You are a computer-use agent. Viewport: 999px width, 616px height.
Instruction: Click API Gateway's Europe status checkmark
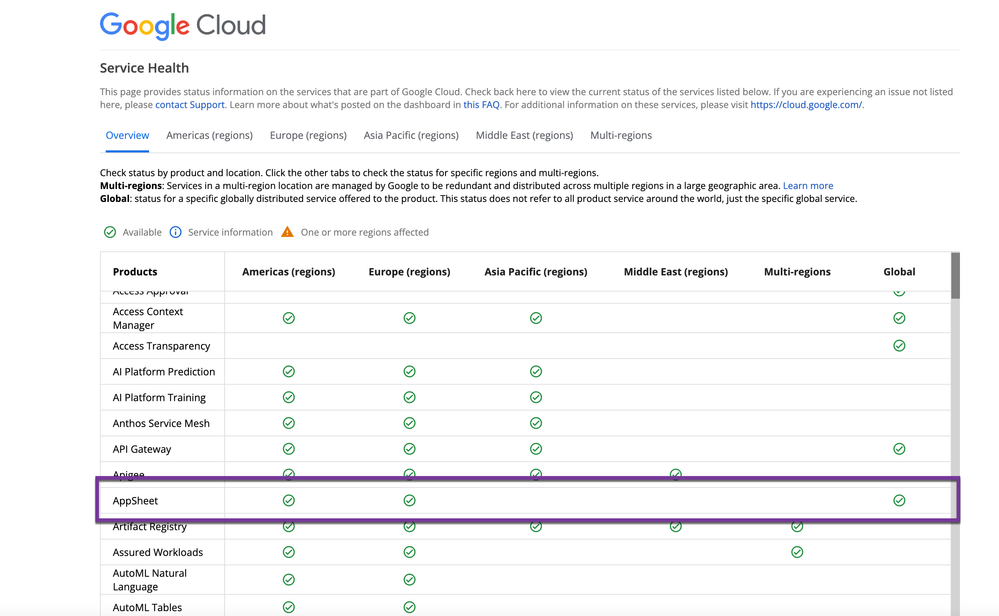pyautogui.click(x=410, y=449)
